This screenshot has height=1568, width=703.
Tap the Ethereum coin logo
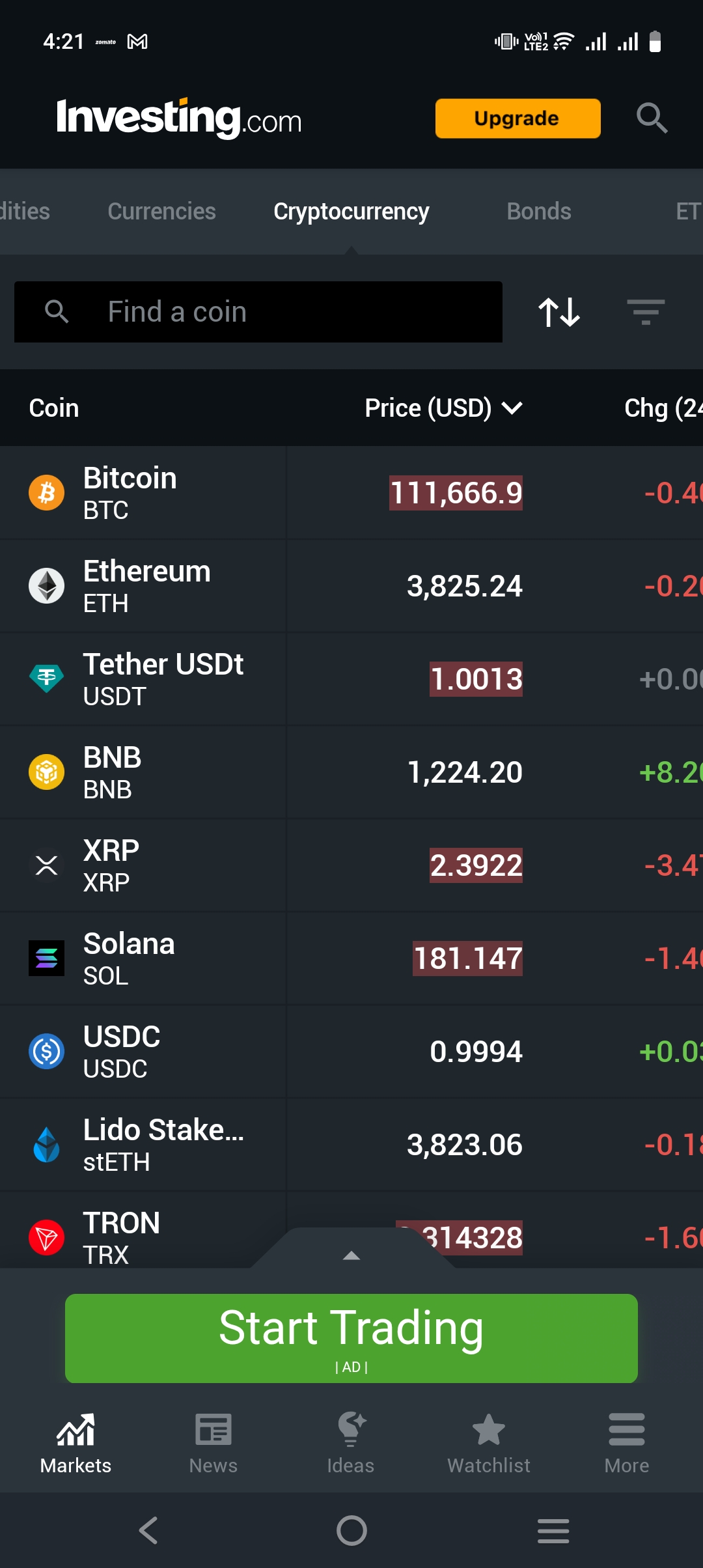pos(46,586)
